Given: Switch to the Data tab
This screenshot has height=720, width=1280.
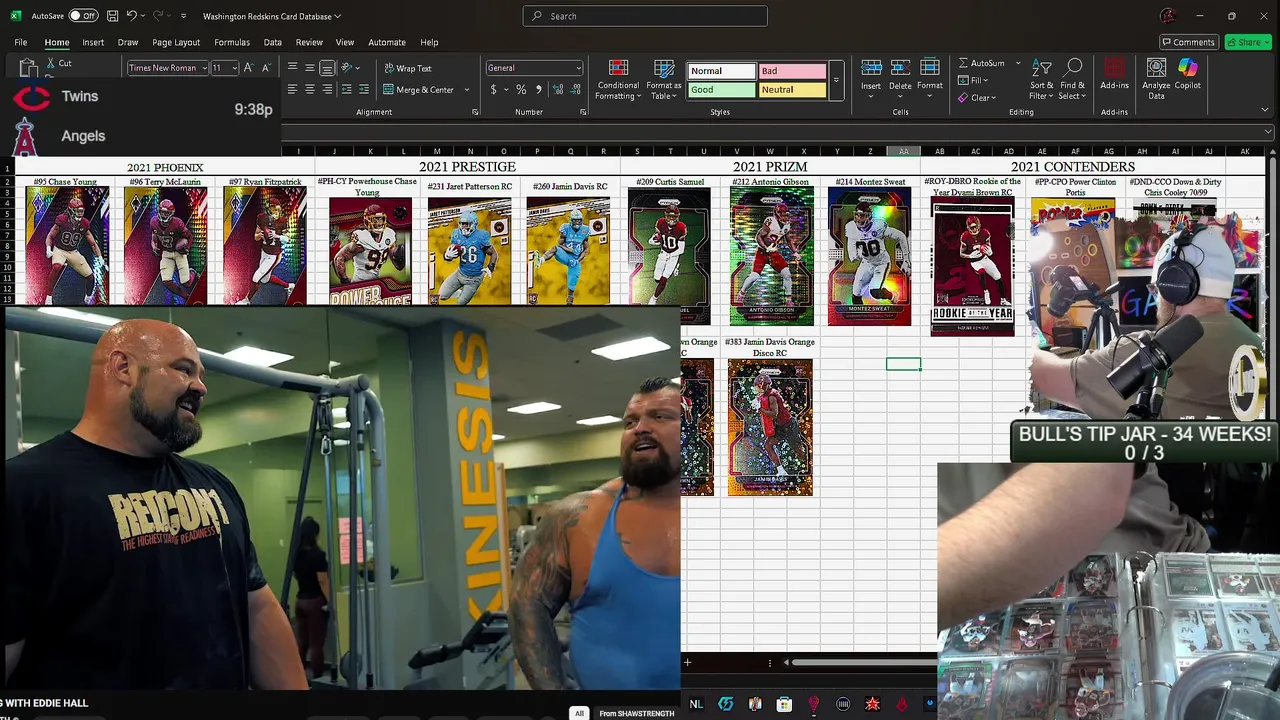Looking at the screenshot, I should click(272, 42).
